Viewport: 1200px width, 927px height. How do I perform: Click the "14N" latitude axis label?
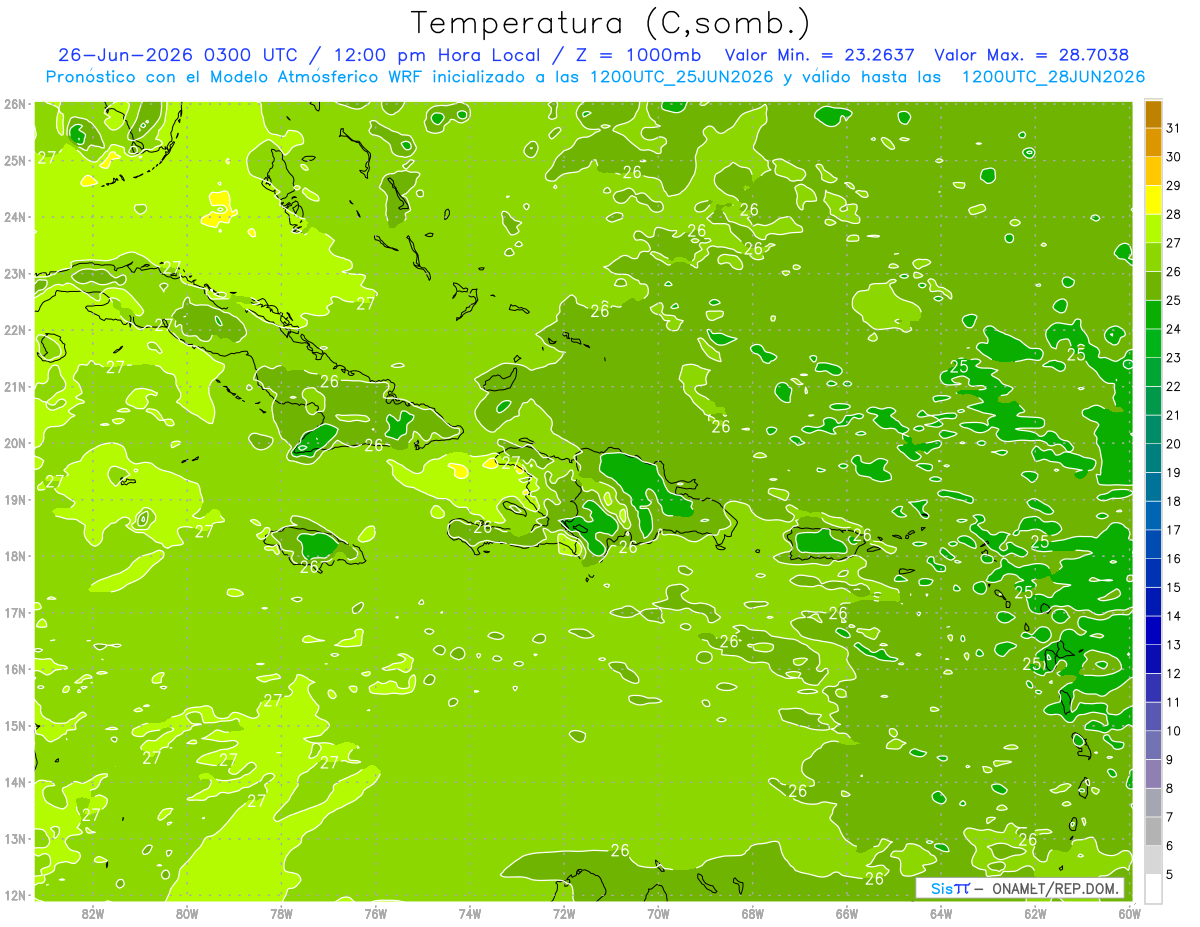15,782
